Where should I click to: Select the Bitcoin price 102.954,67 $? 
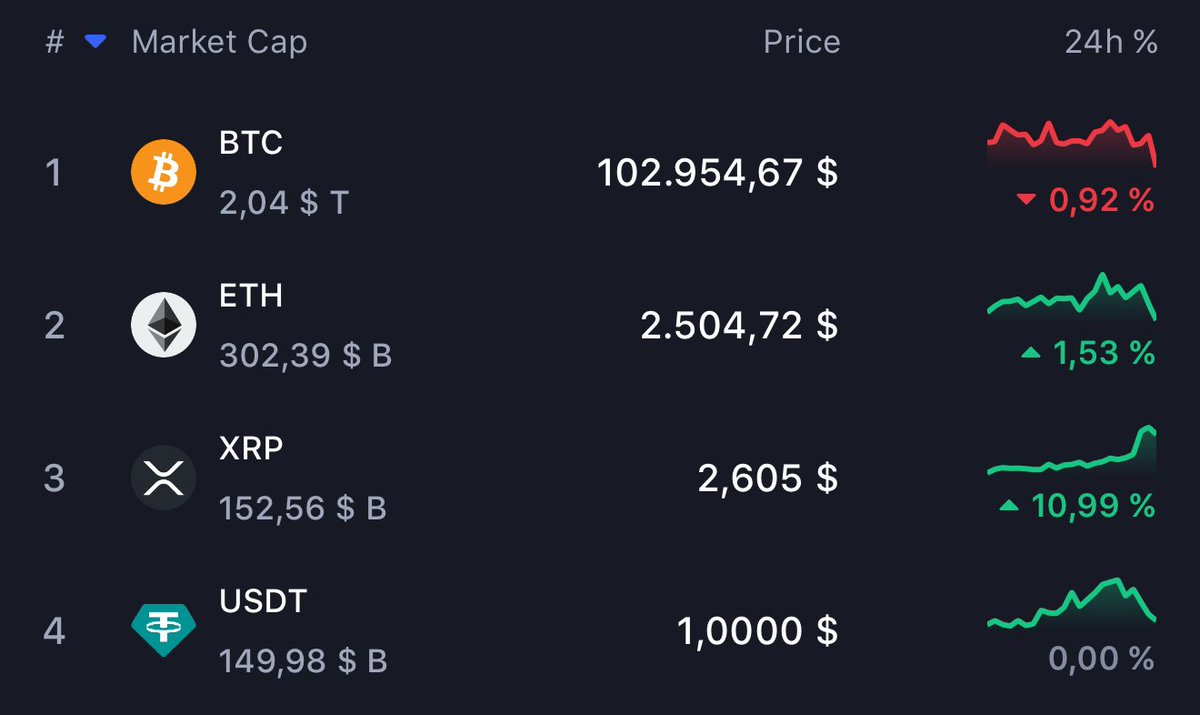pyautogui.click(x=718, y=173)
